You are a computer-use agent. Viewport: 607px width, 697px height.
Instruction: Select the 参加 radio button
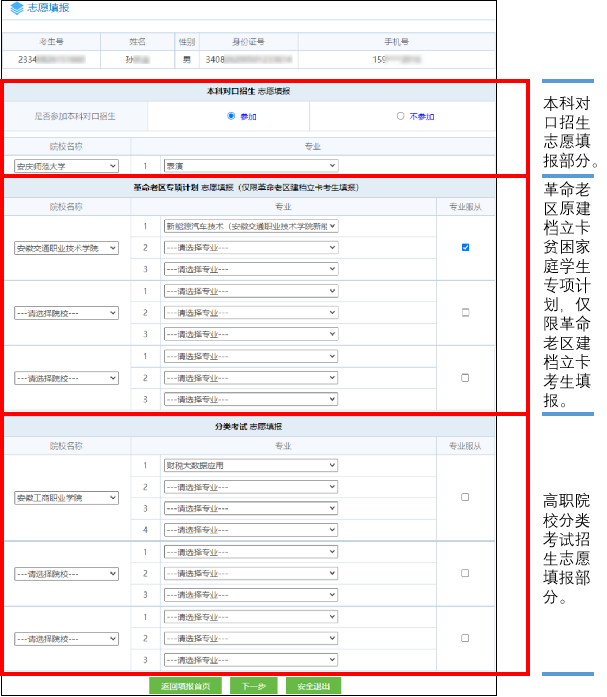point(231,116)
